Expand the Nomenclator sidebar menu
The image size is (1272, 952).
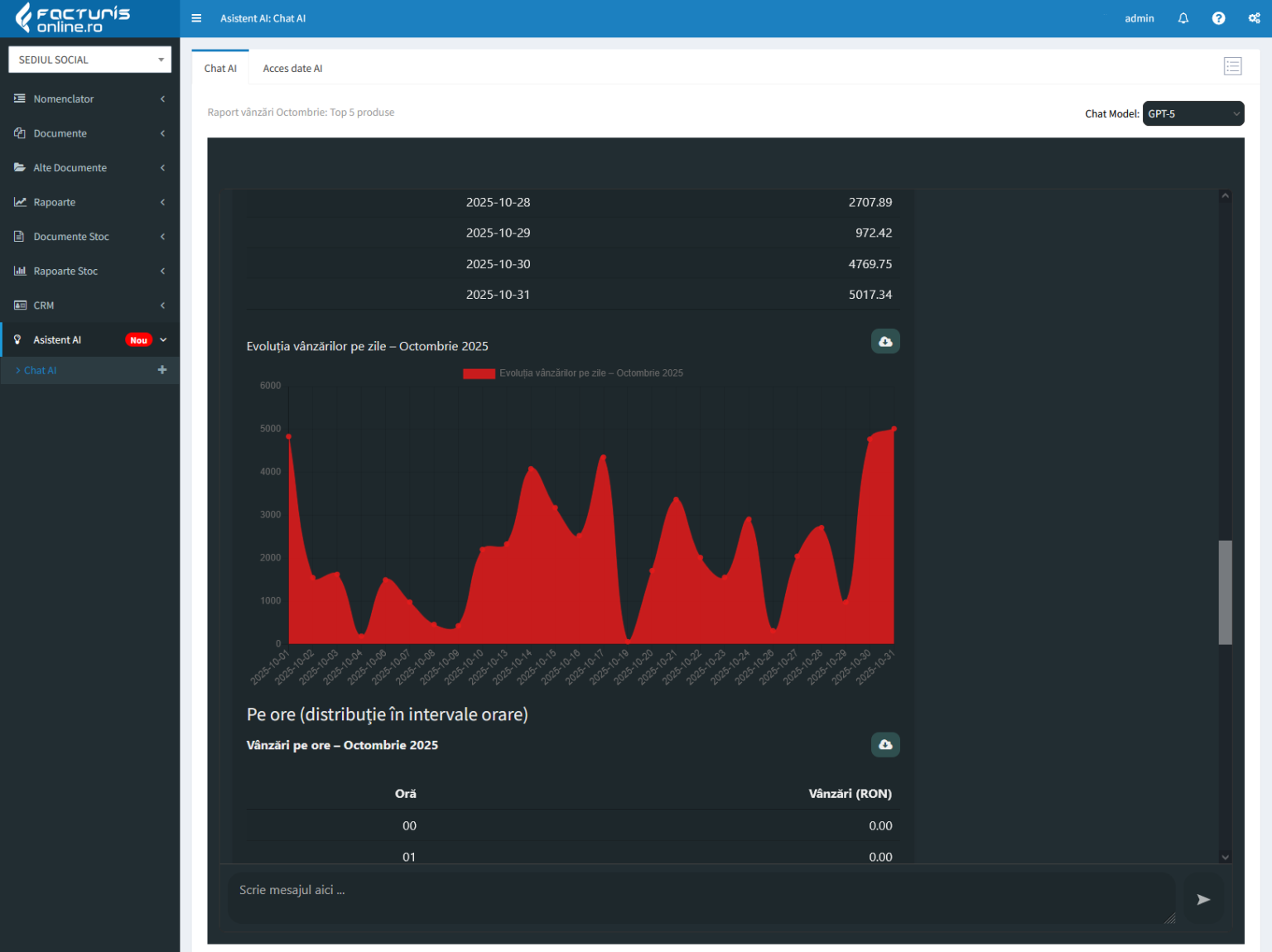tap(89, 99)
